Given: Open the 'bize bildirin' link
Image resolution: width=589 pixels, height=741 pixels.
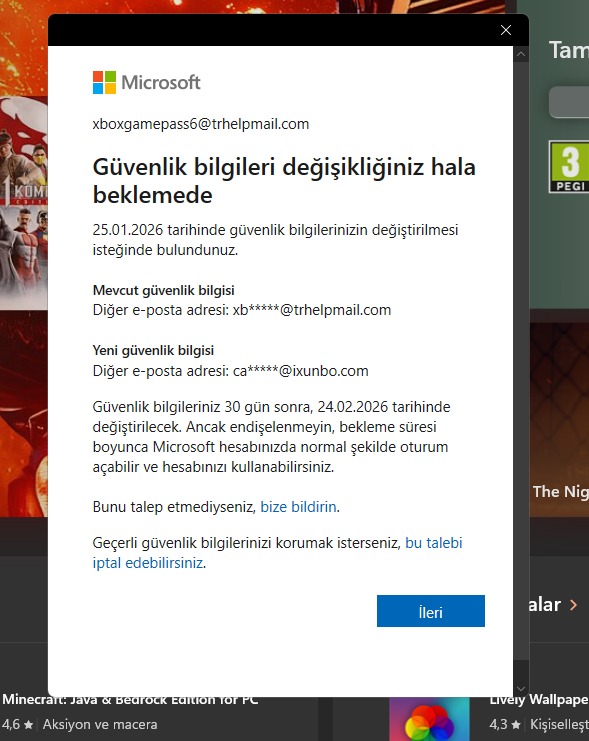Looking at the screenshot, I should pyautogui.click(x=298, y=507).
